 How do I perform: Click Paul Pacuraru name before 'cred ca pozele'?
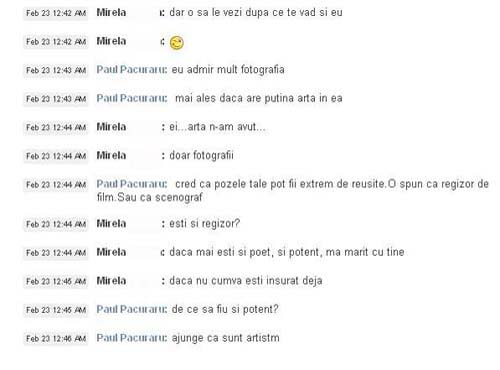coord(132,184)
